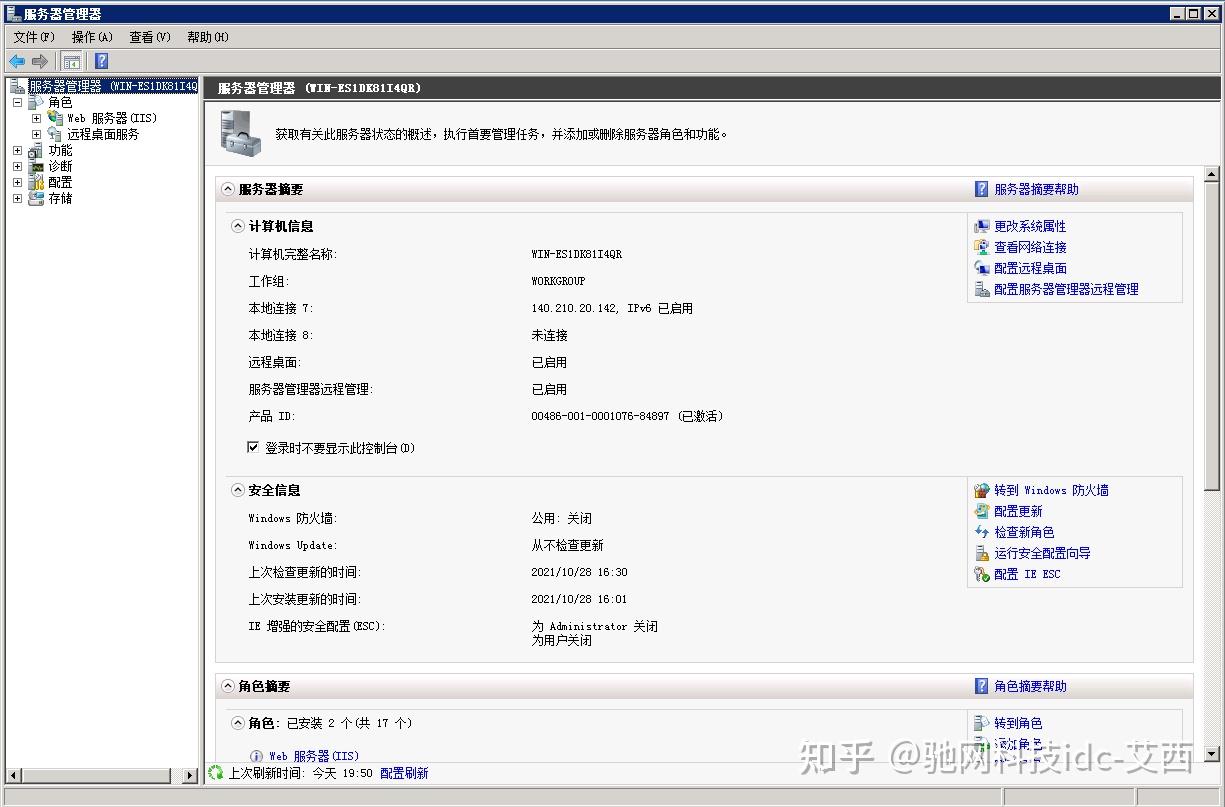Screen dimensions: 1225x807
Task: Click the 诊断 tree node icon
Action: 36,166
